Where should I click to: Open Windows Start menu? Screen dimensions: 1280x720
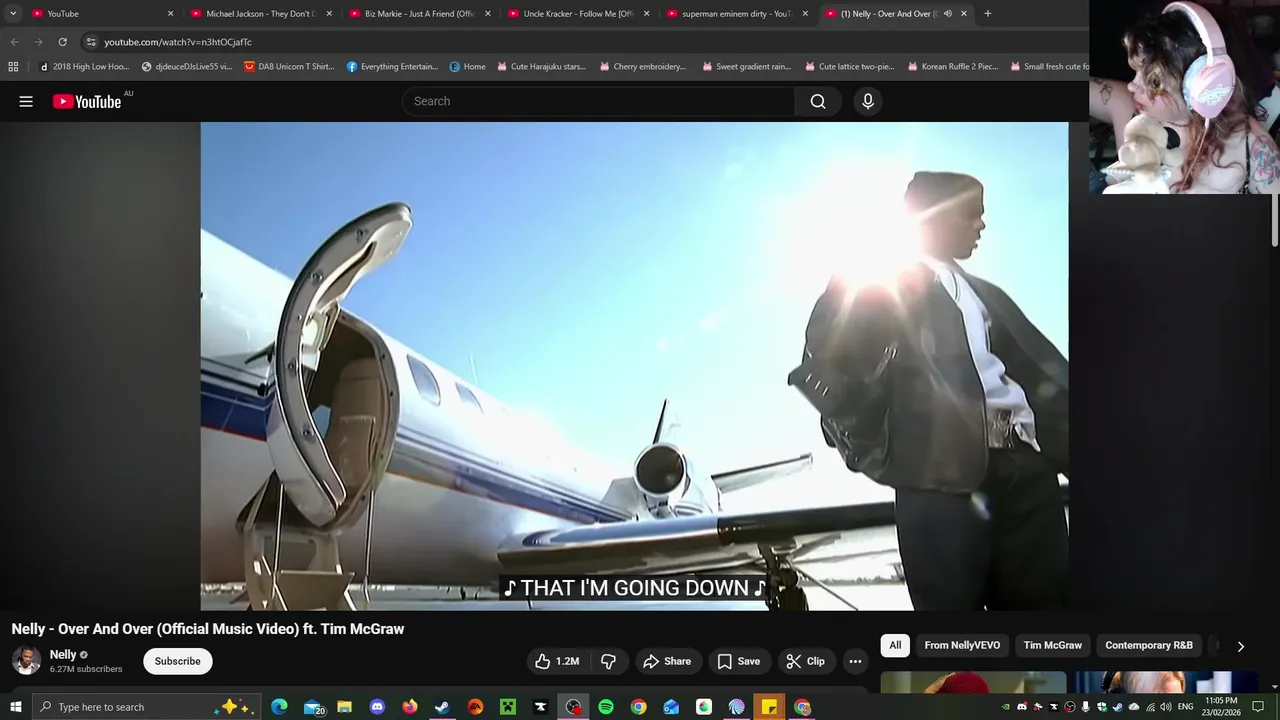[15, 707]
